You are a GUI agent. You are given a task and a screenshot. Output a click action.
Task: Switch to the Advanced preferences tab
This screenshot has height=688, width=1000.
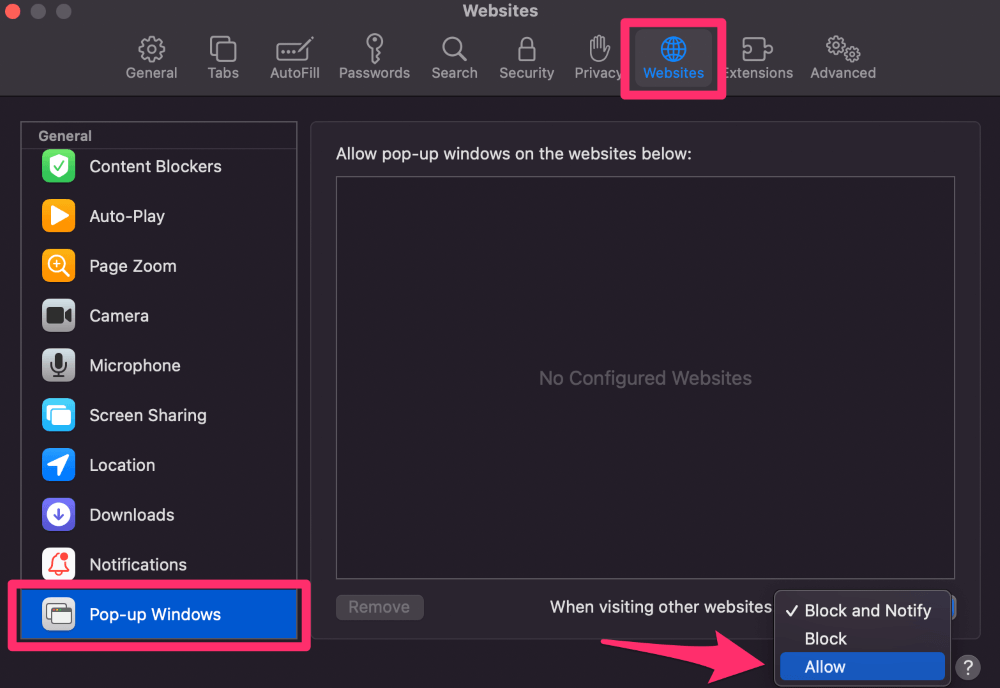pyautogui.click(x=842, y=58)
